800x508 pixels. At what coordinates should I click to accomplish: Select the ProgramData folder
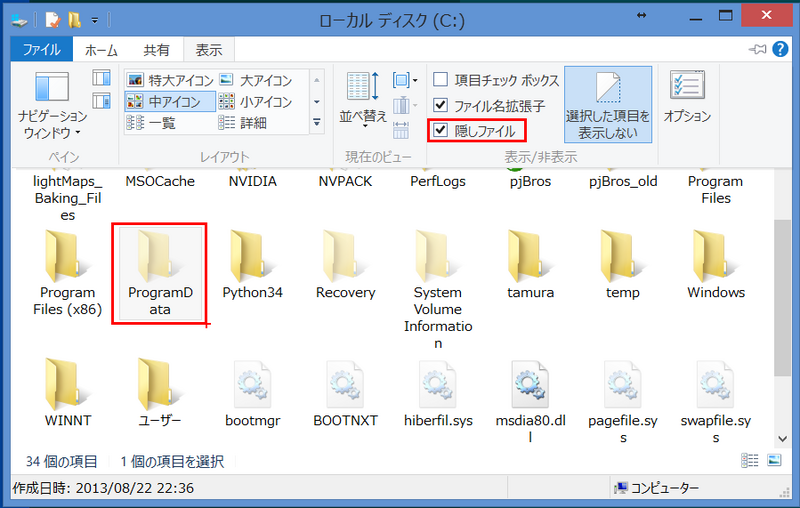click(160, 273)
